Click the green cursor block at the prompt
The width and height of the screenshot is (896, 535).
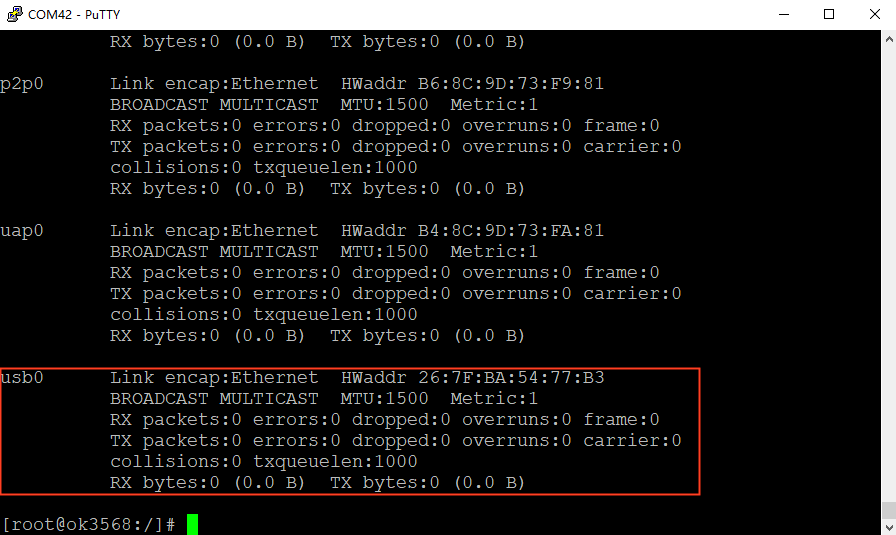192,524
